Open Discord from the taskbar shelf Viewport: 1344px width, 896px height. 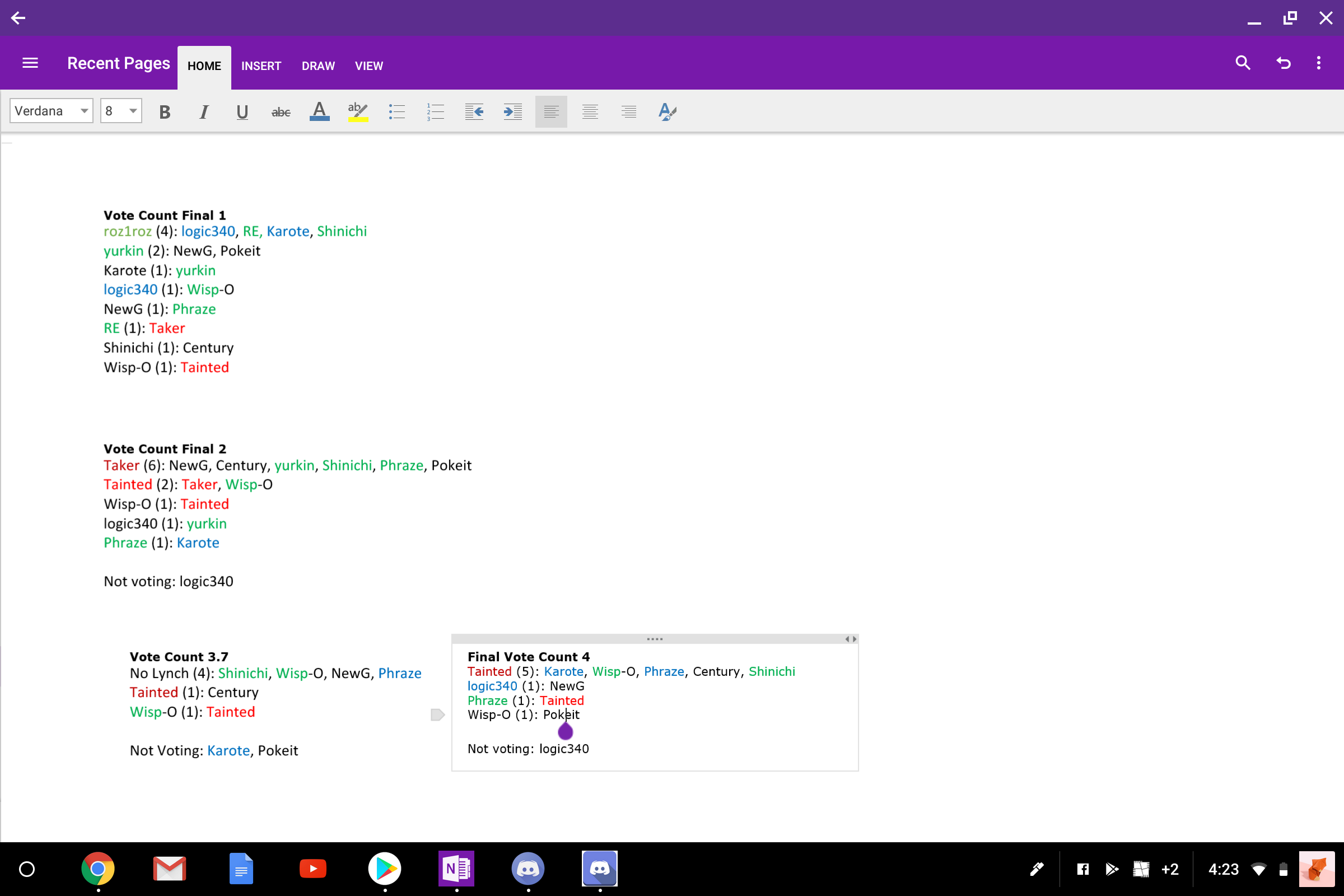[528, 869]
